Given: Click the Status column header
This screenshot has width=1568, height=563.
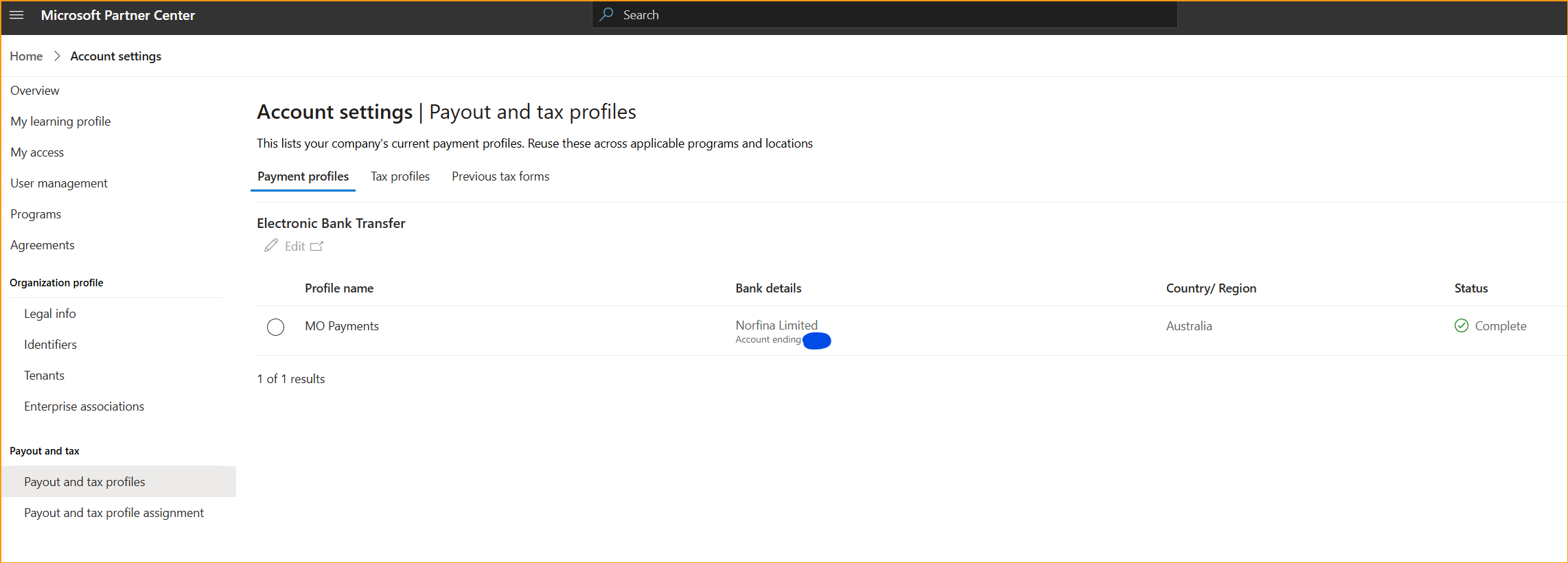Looking at the screenshot, I should coord(1471,288).
